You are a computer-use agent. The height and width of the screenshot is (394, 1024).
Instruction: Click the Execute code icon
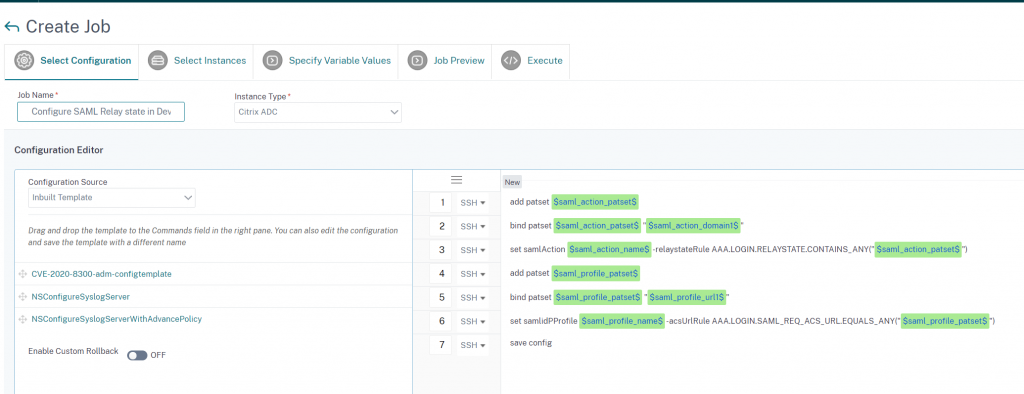(x=511, y=61)
